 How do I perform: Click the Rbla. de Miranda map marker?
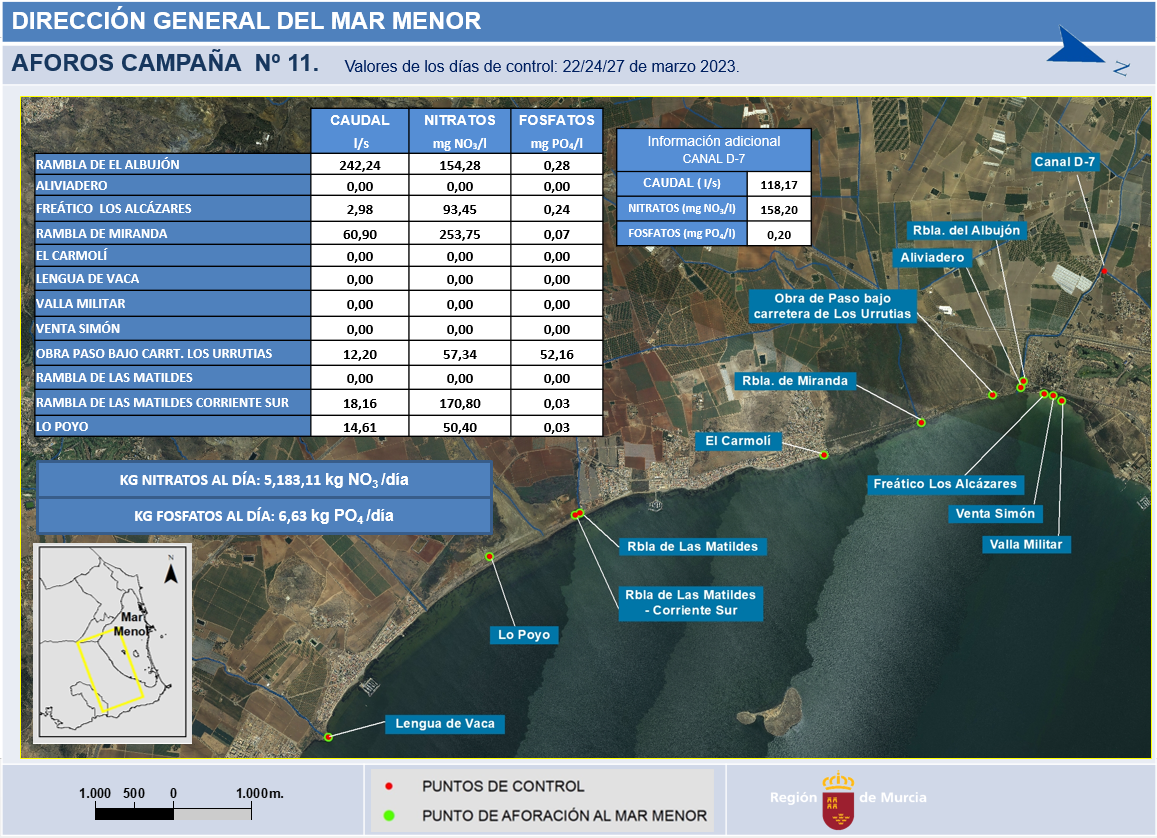(x=921, y=423)
